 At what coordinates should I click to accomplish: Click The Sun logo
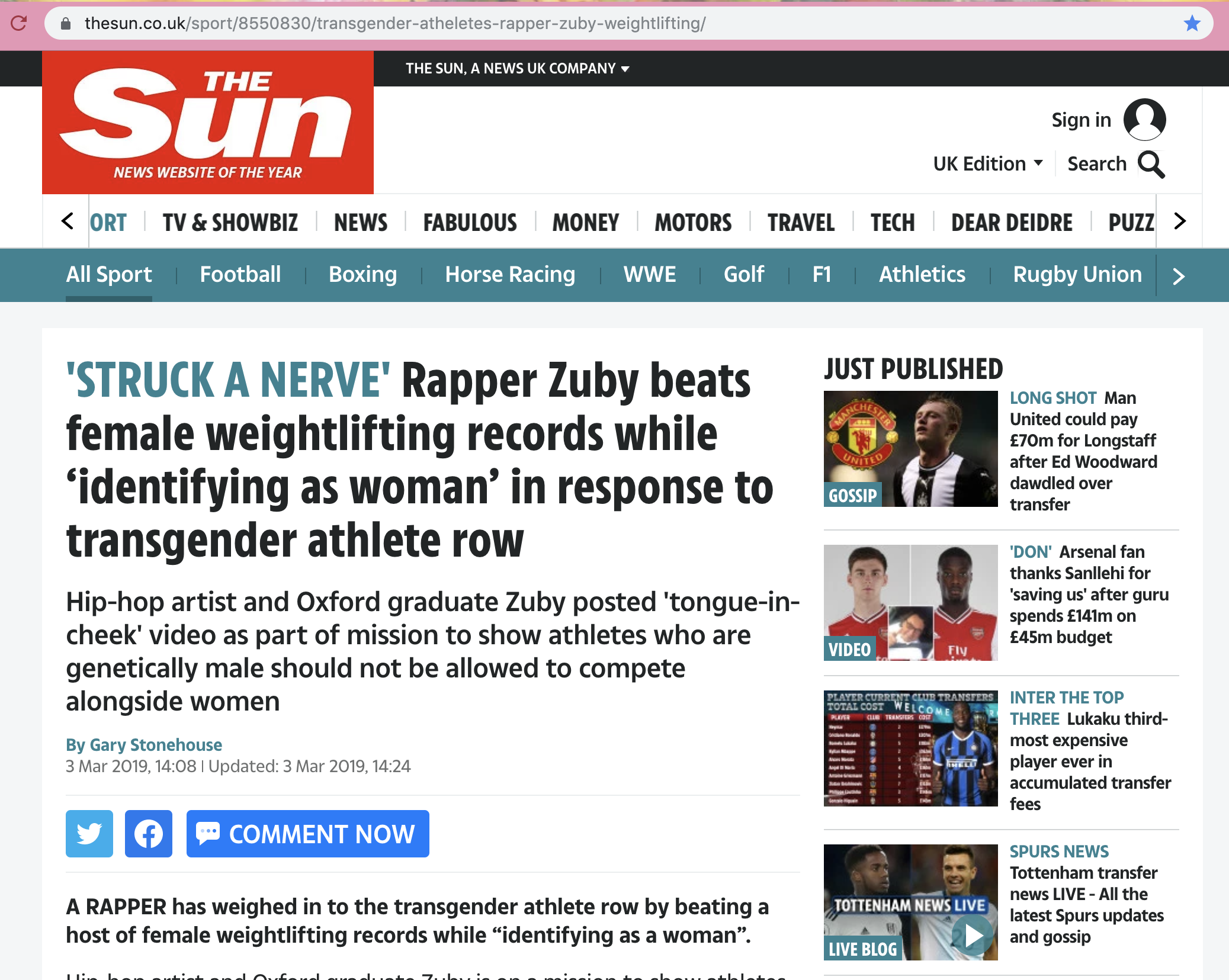pyautogui.click(x=208, y=123)
